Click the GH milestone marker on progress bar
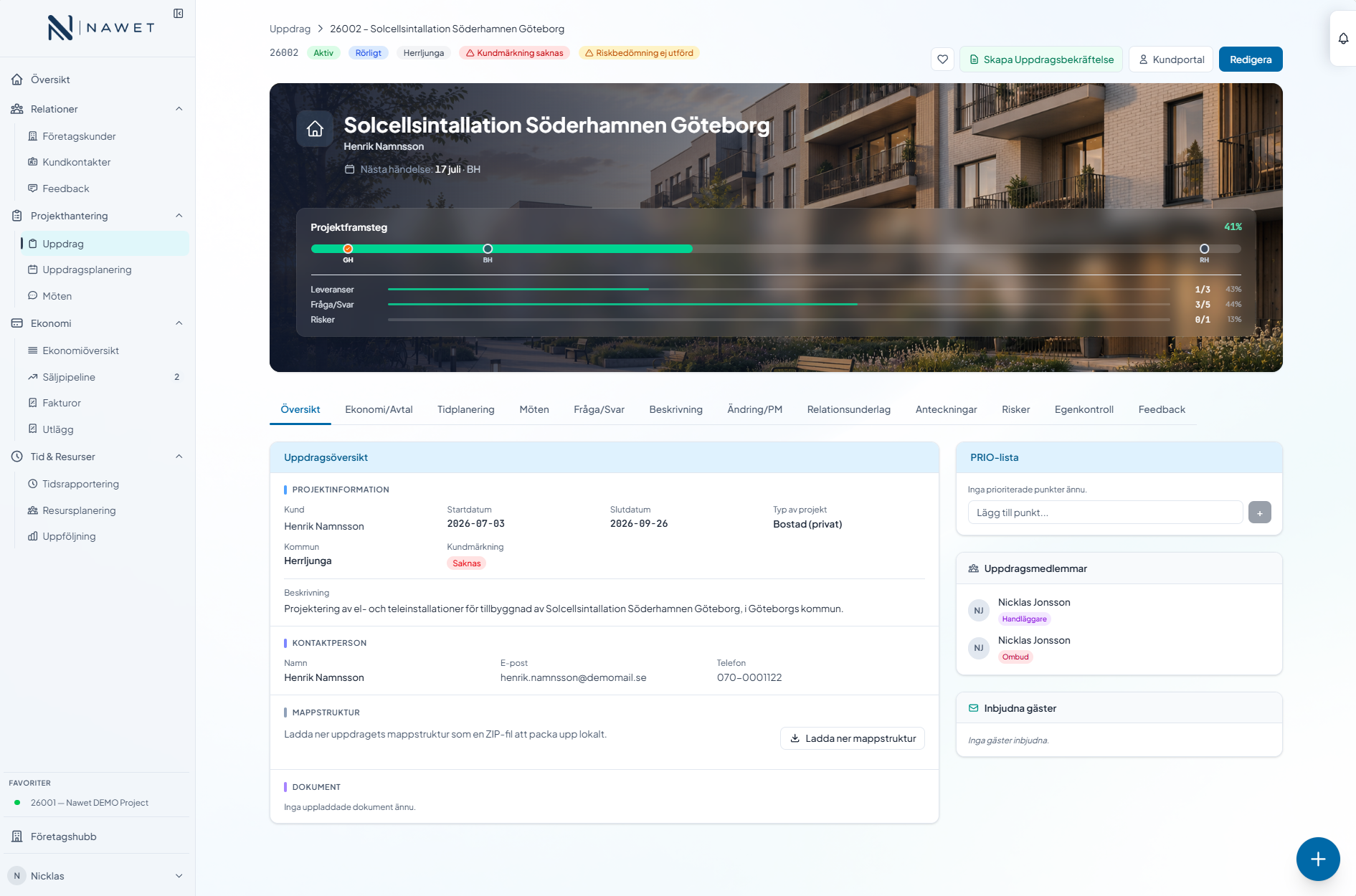The height and width of the screenshot is (896, 1356). click(x=348, y=249)
